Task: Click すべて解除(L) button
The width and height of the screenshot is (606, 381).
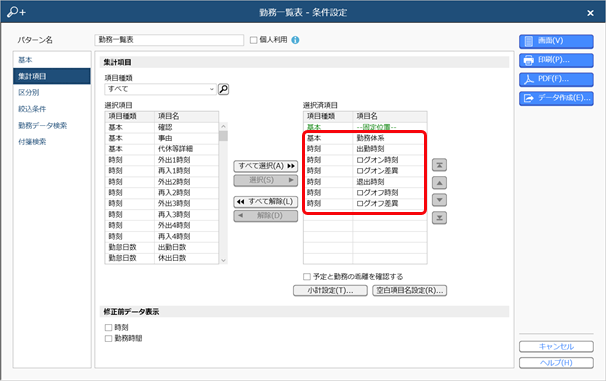Action: (266, 202)
